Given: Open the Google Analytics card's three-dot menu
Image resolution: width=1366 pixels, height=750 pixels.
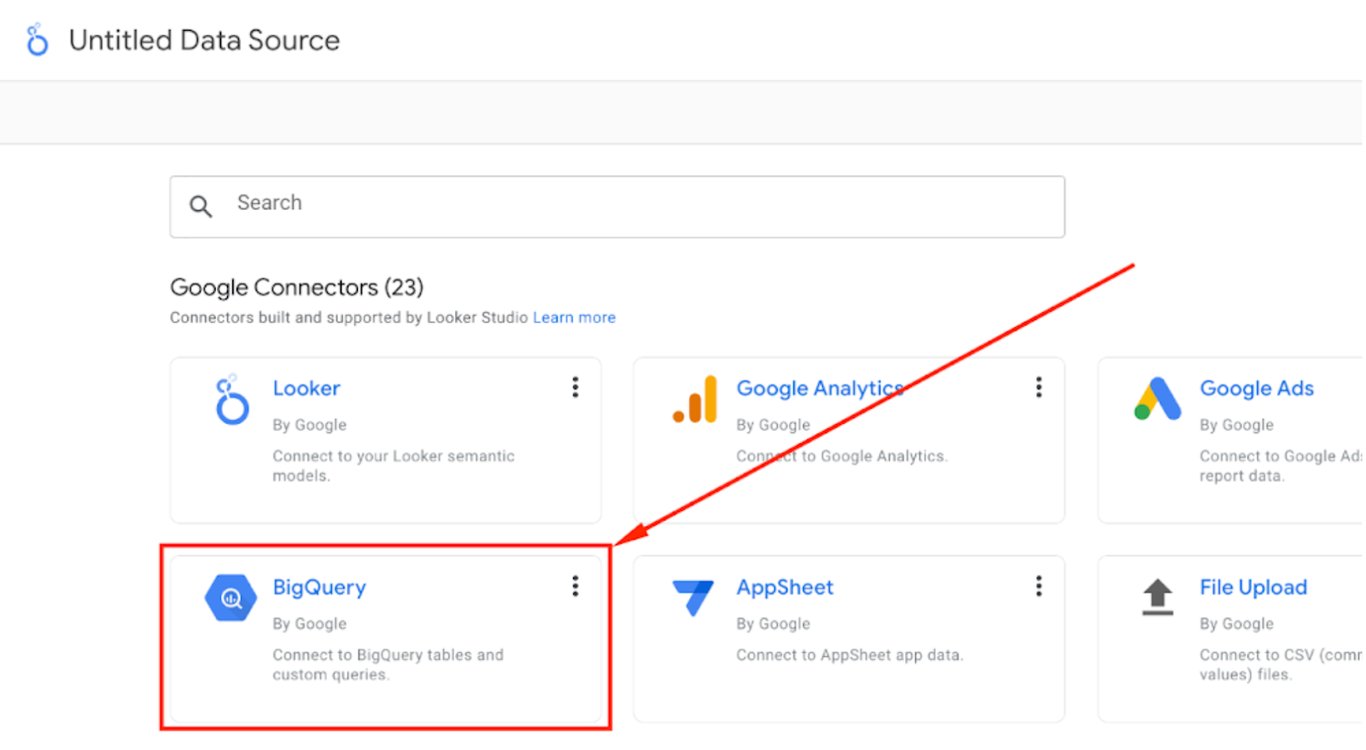Looking at the screenshot, I should click(x=1039, y=387).
